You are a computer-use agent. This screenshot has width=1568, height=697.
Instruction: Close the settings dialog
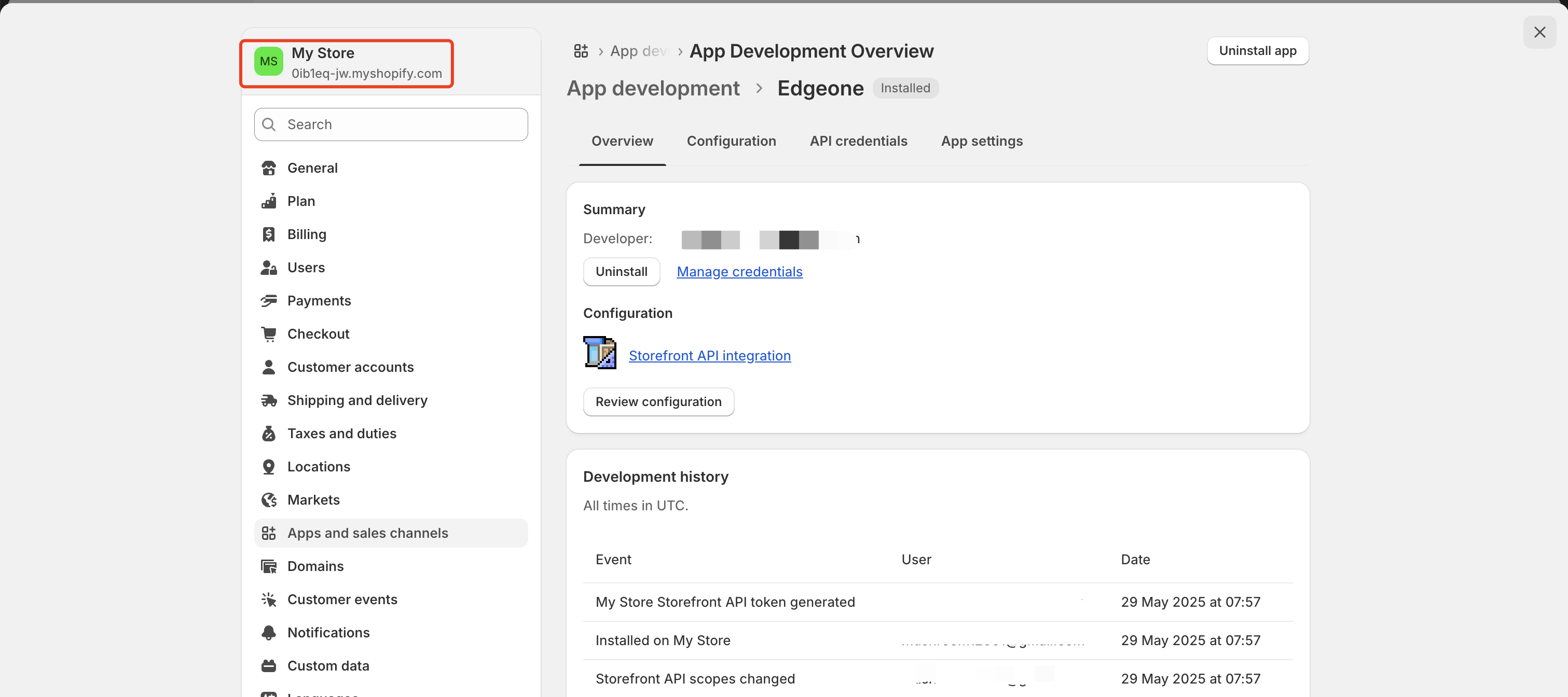tap(1539, 32)
